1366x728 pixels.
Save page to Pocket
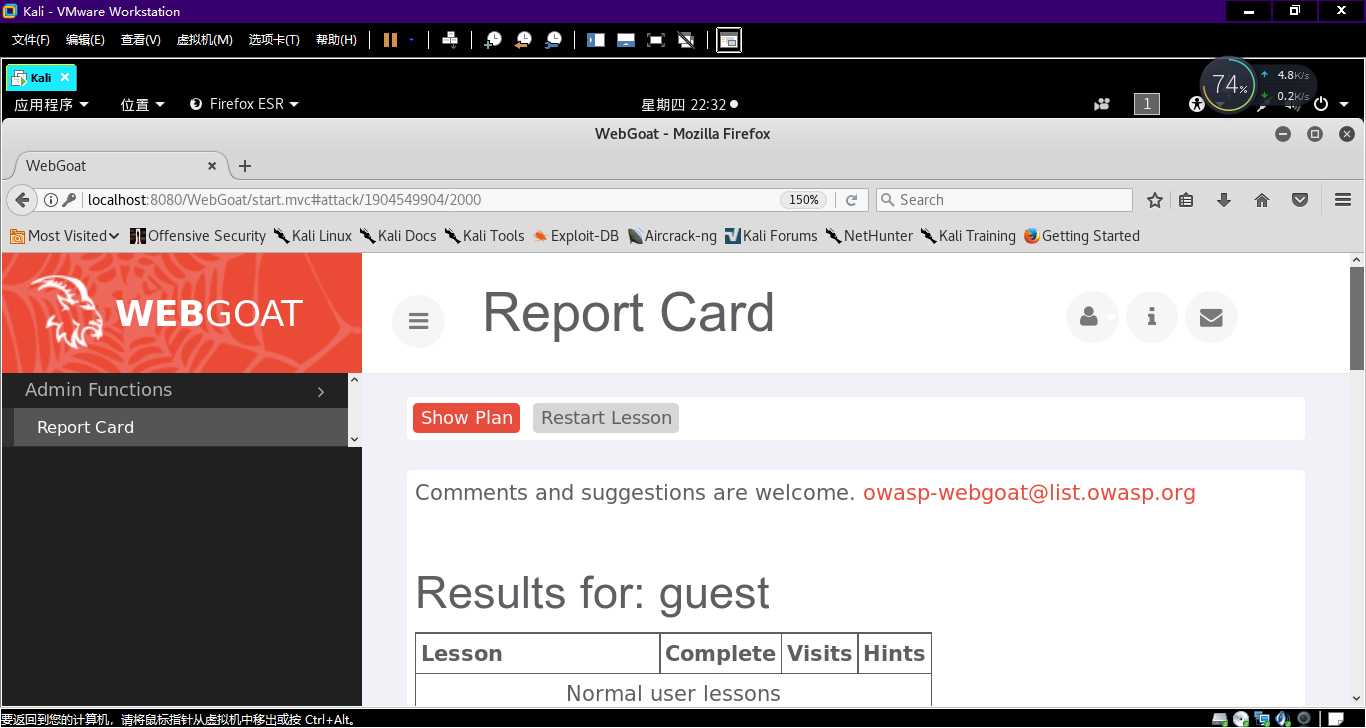pos(1300,200)
